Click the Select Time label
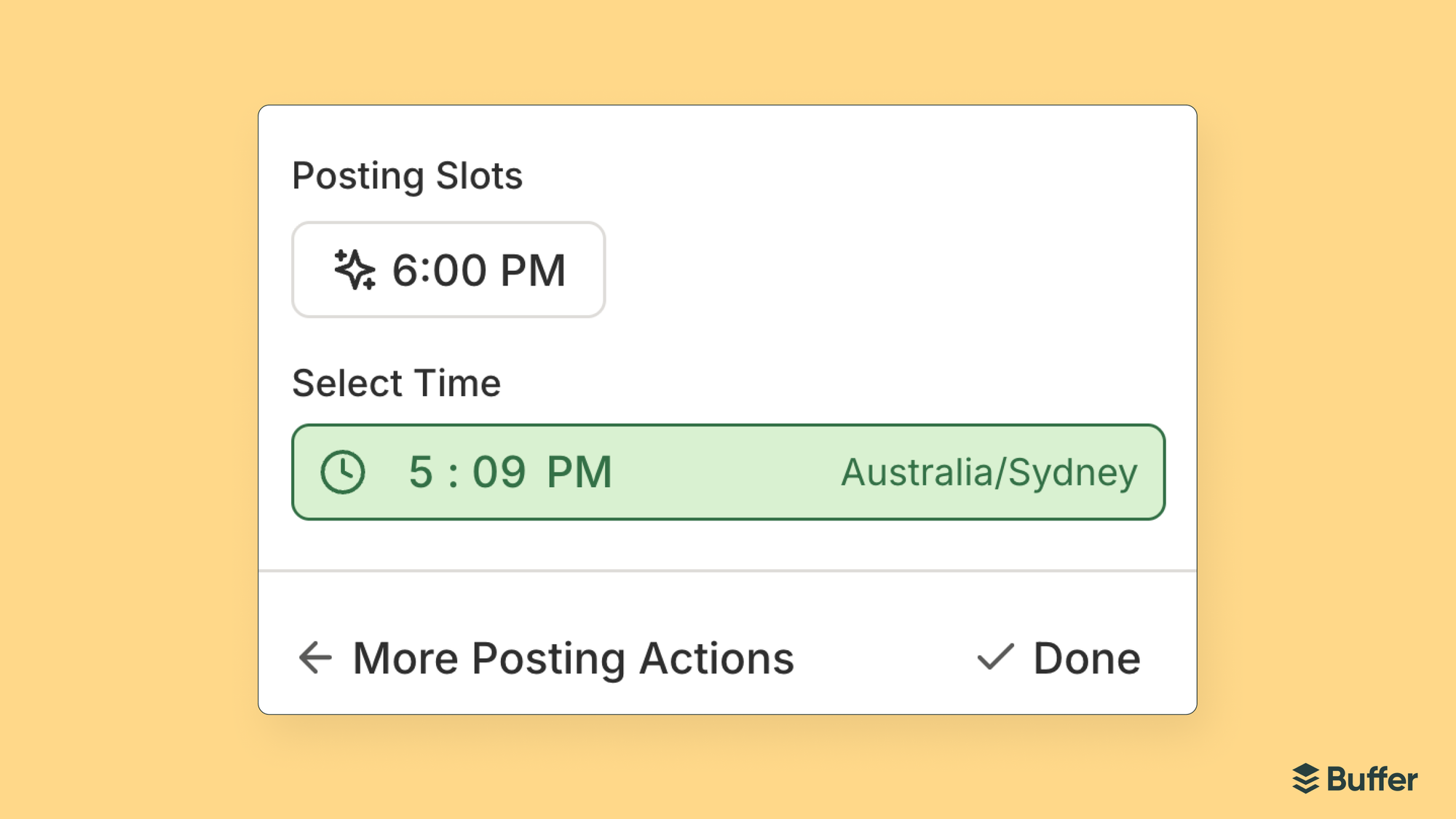The width and height of the screenshot is (1456, 819). point(396,383)
